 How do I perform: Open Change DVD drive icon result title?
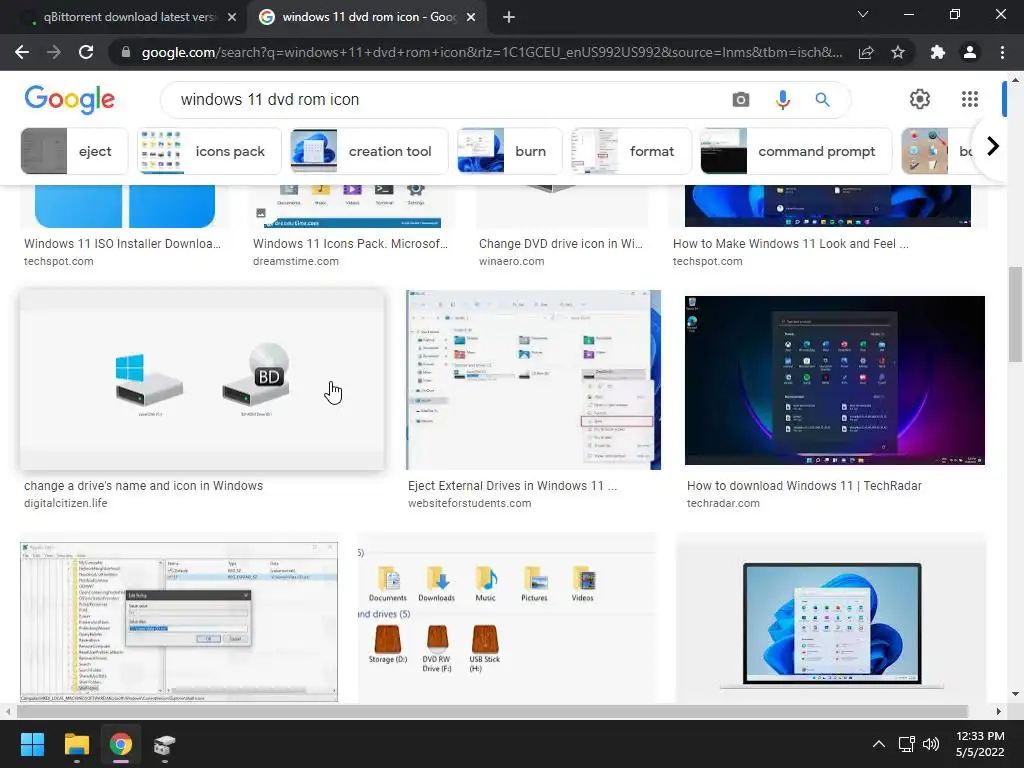[x=561, y=244]
